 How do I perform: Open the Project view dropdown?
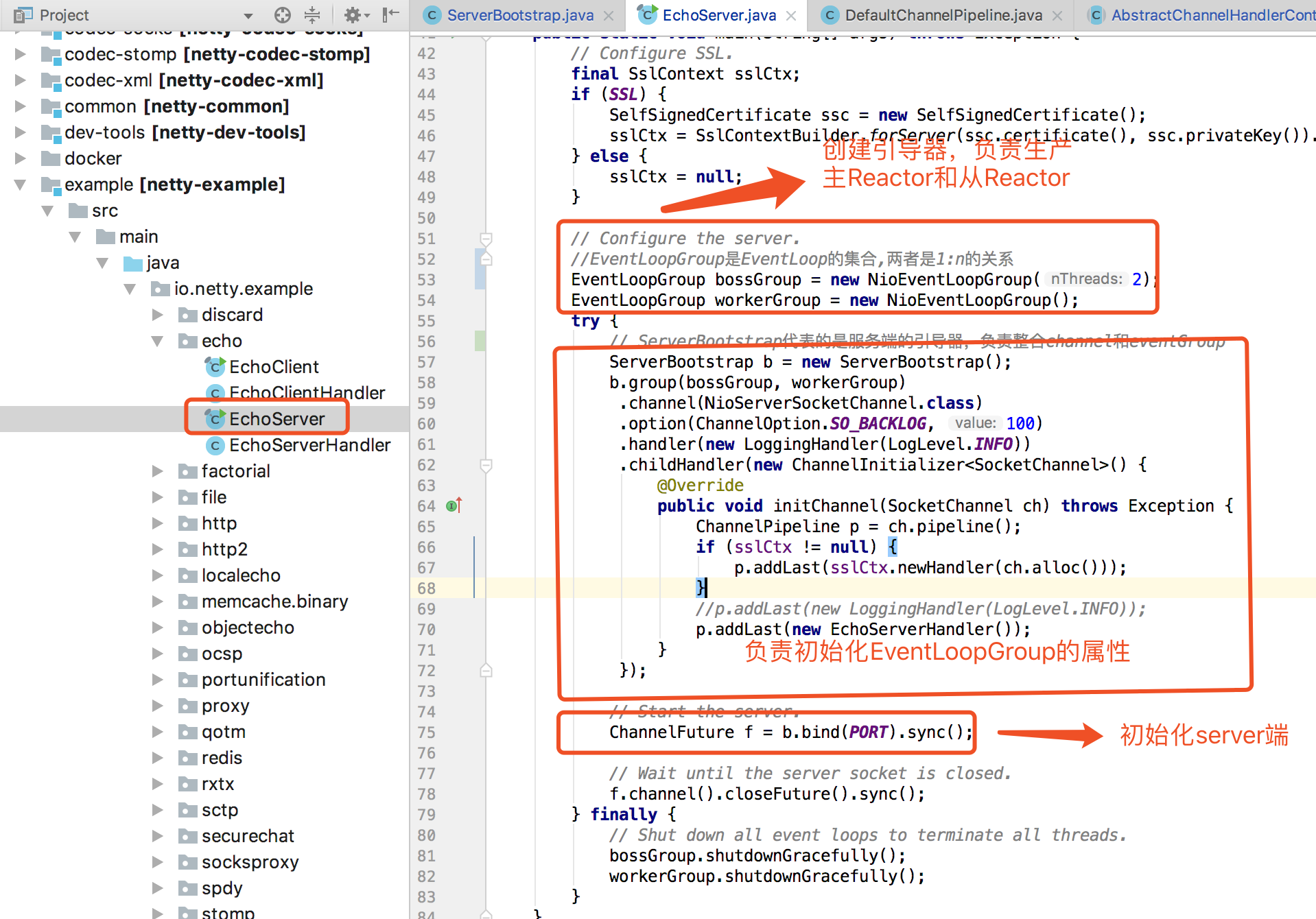click(x=248, y=15)
